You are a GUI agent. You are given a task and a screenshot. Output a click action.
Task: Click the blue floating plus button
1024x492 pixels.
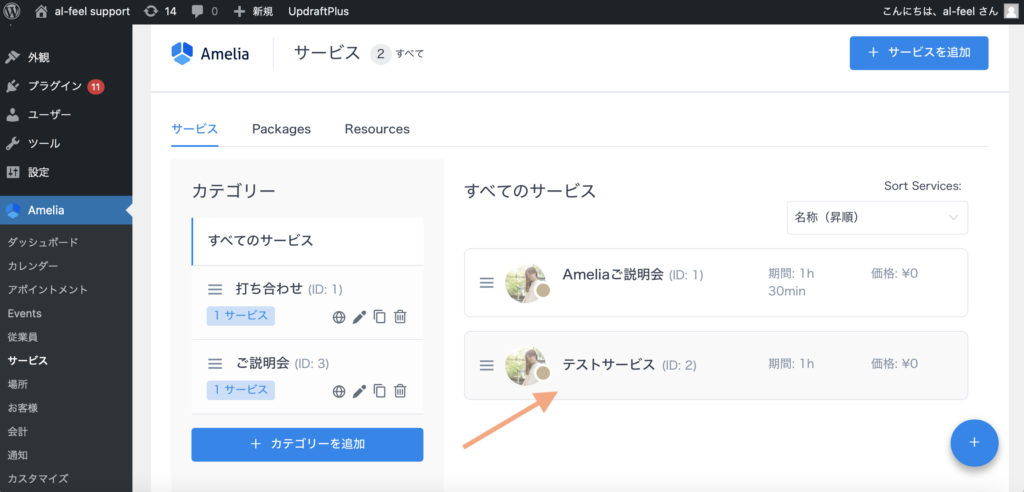974,442
